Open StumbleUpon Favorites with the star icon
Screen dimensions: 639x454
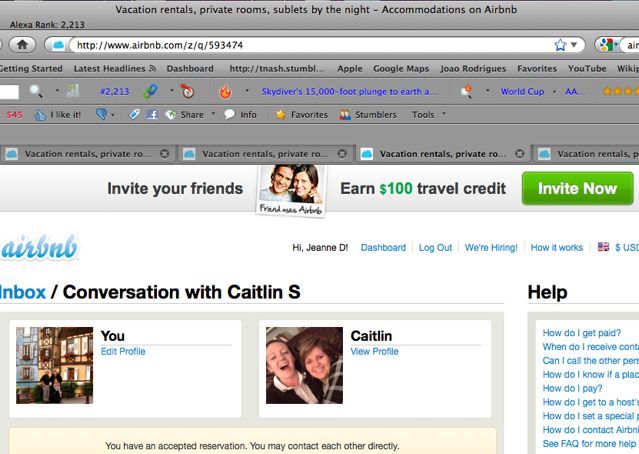[x=302, y=115]
